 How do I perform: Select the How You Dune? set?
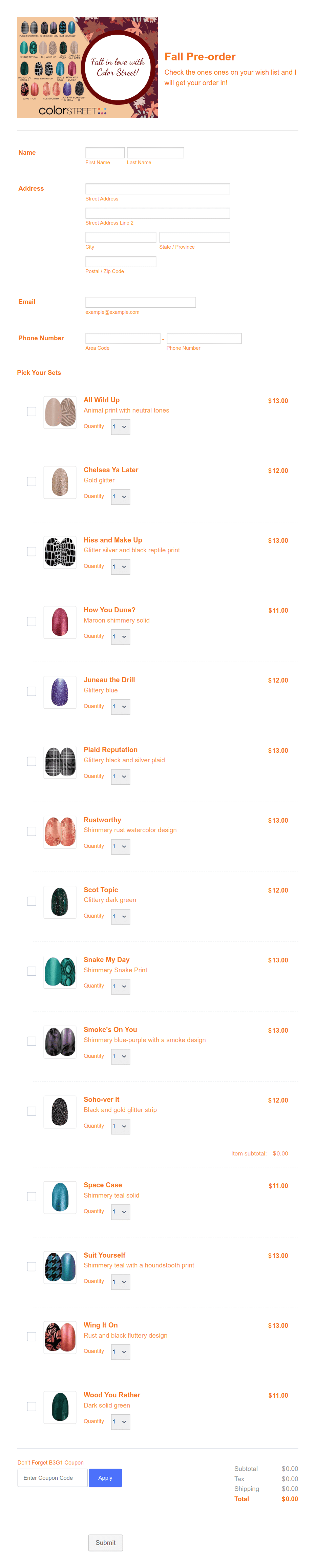click(x=31, y=622)
